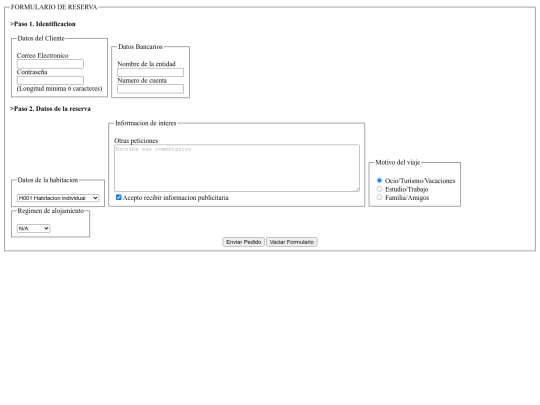Focus the Contraseña password field
Image resolution: width=540 pixels, height=405 pixels.
tap(50, 80)
